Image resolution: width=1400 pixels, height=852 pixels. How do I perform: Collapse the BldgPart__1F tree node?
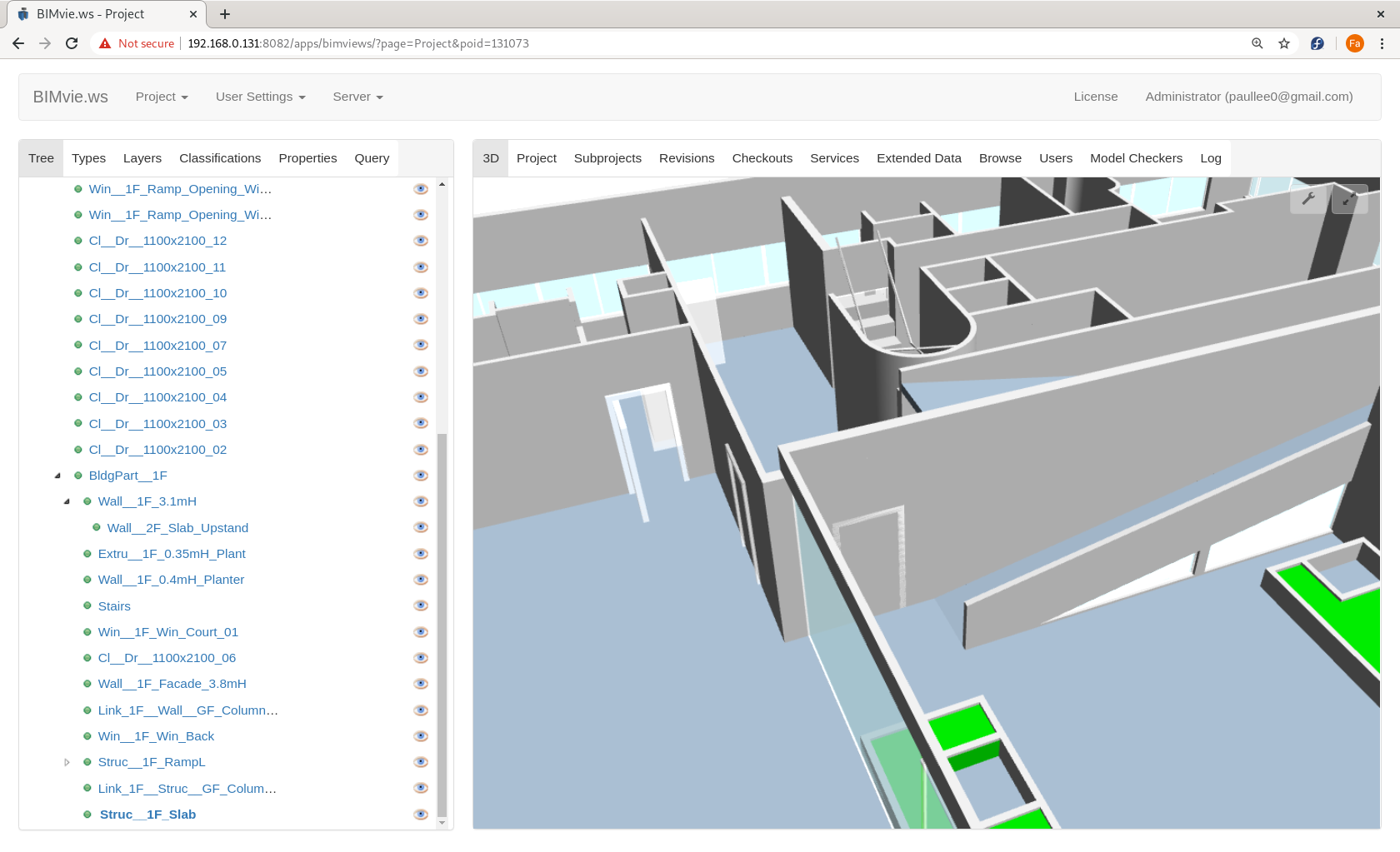pyautogui.click(x=57, y=475)
